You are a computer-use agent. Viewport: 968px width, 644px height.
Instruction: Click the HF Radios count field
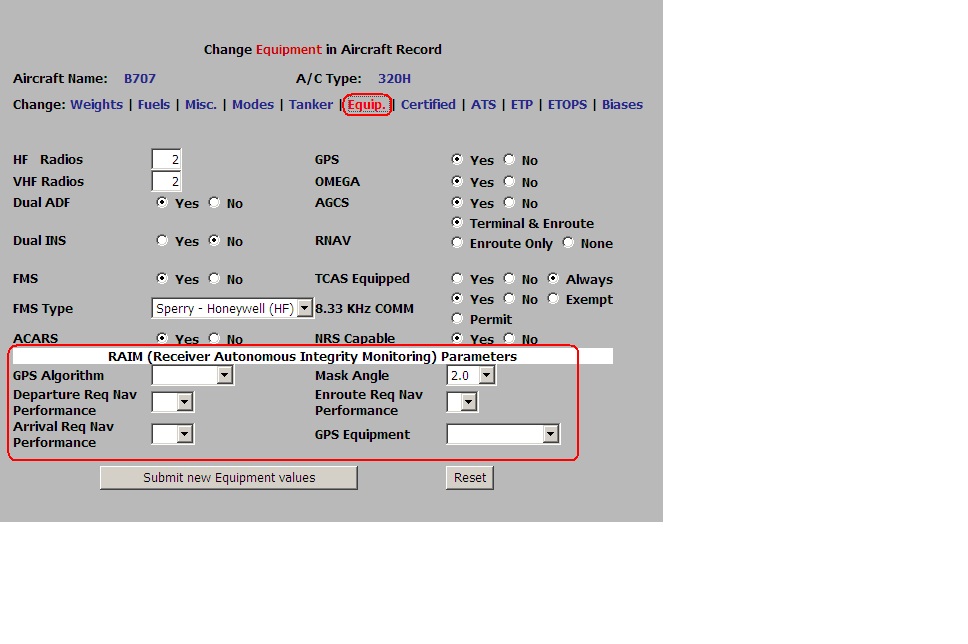(166, 158)
